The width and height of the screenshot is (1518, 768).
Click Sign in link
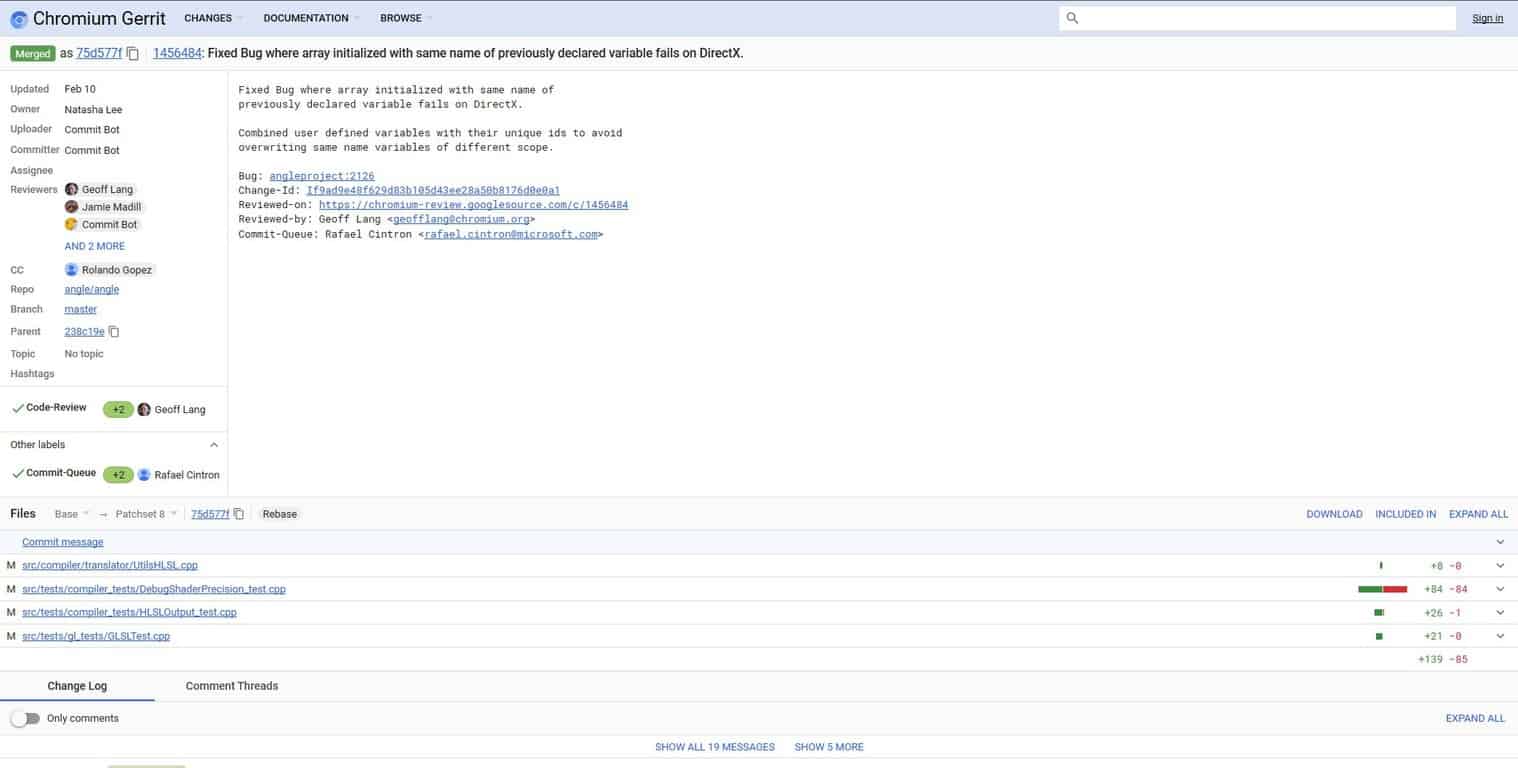1487,18
